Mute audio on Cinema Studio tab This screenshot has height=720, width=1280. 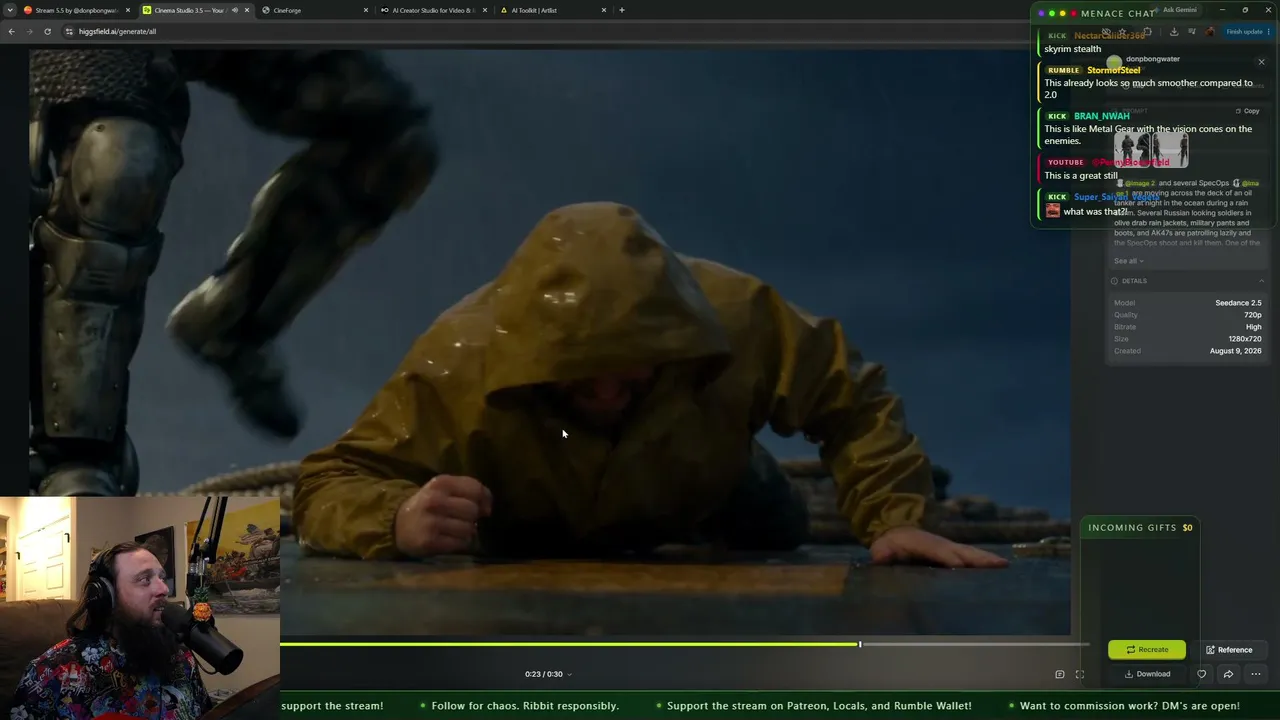pos(235,10)
